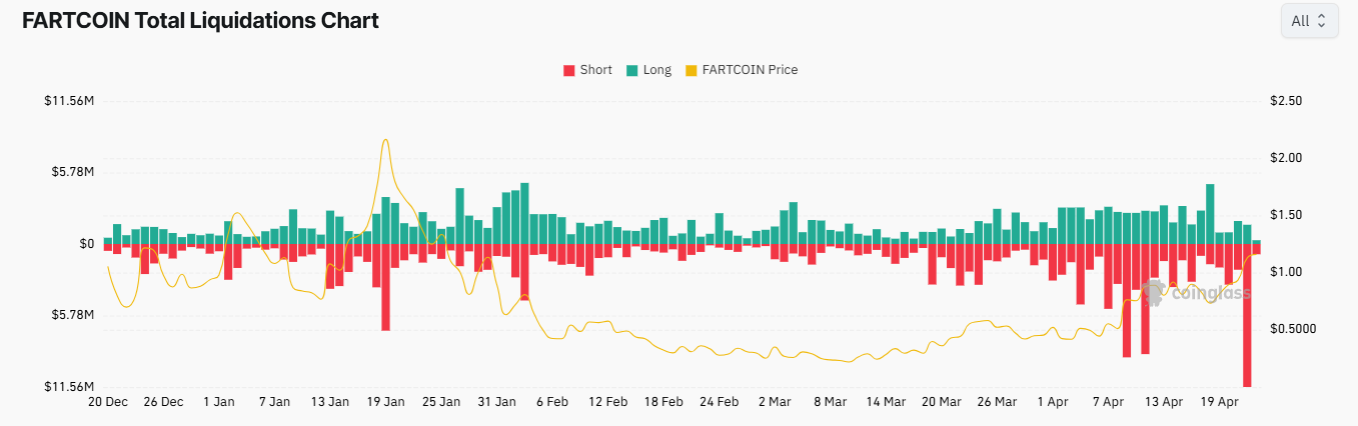1358x426 pixels.
Task: Click the $2.00 price axis label
Action: (1285, 158)
